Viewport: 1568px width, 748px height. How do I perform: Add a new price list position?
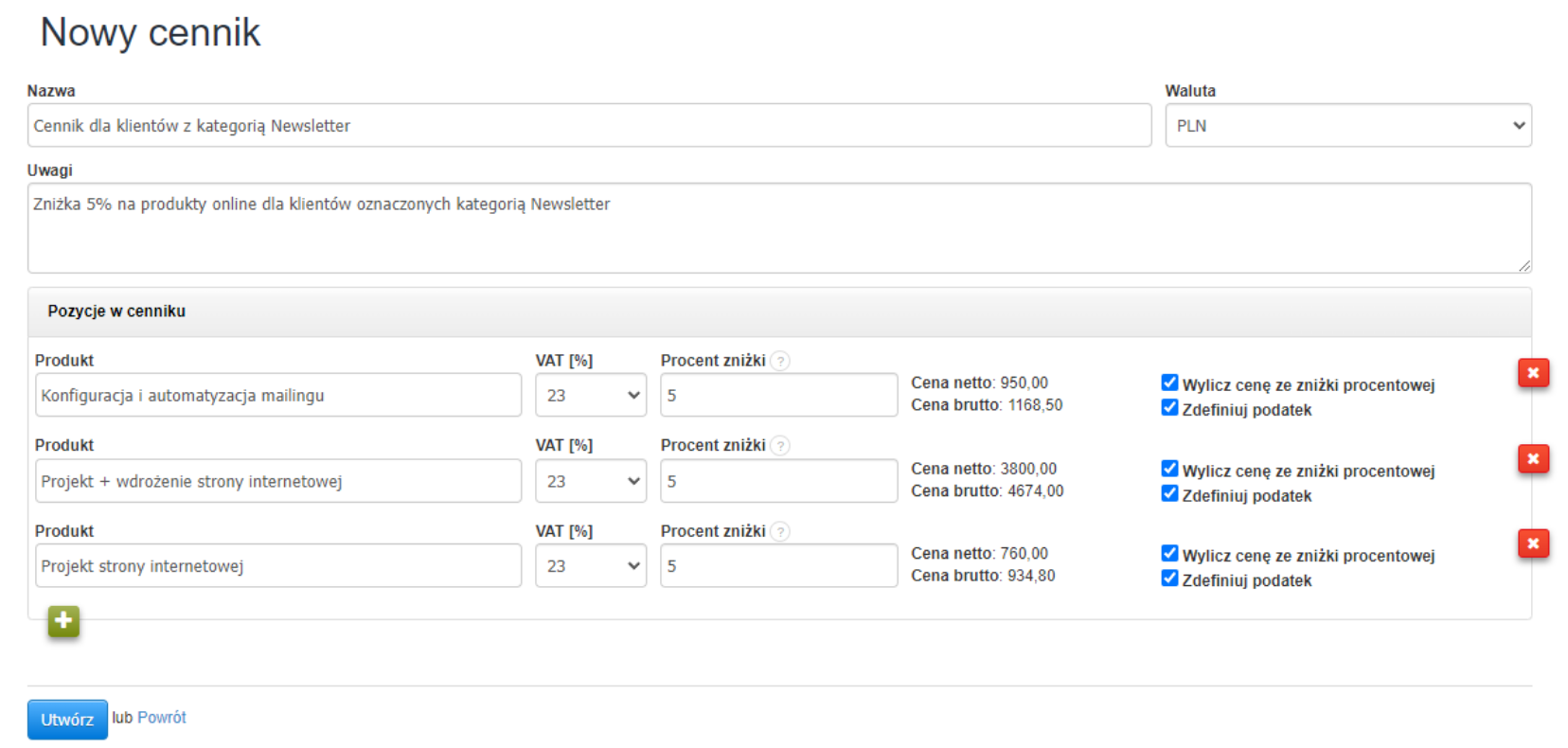click(x=63, y=621)
